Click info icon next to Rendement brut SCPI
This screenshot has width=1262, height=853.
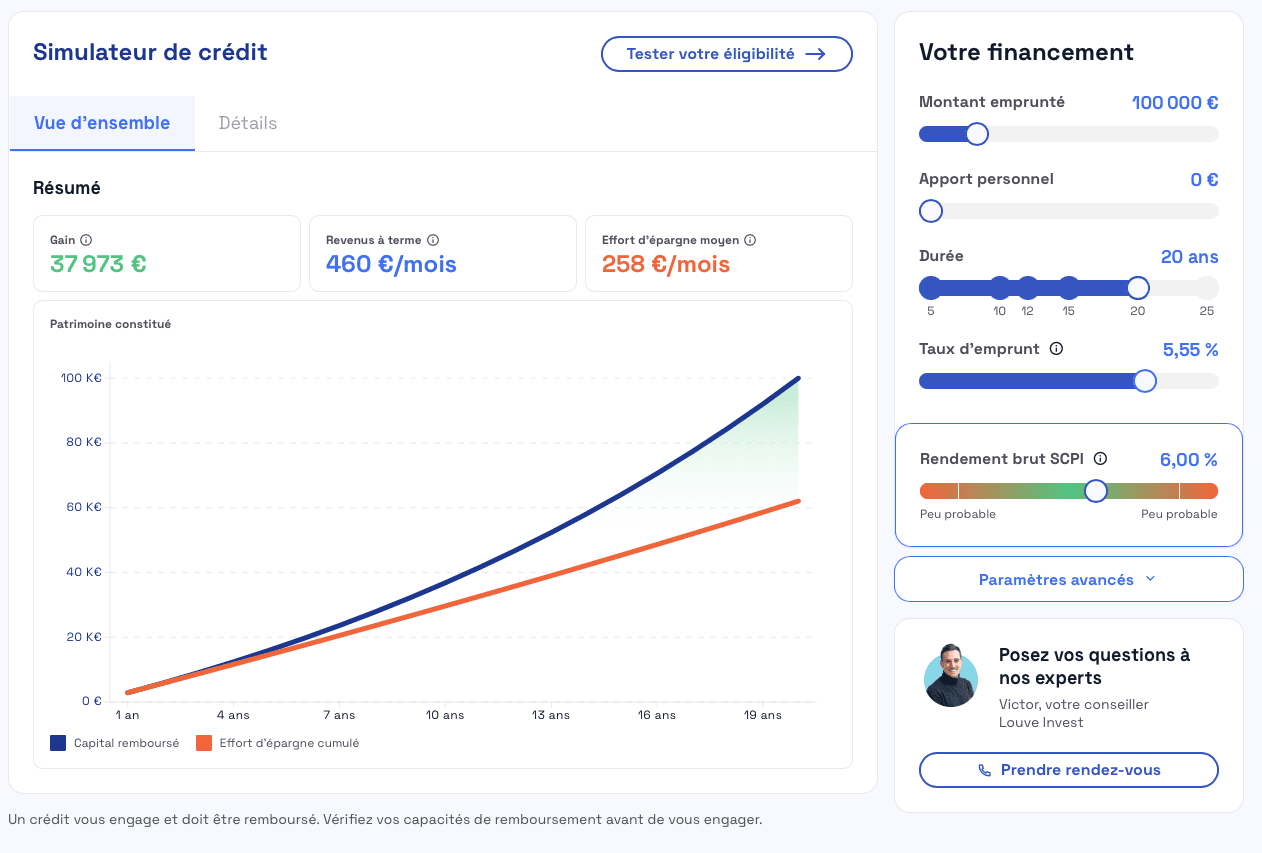coord(1100,459)
